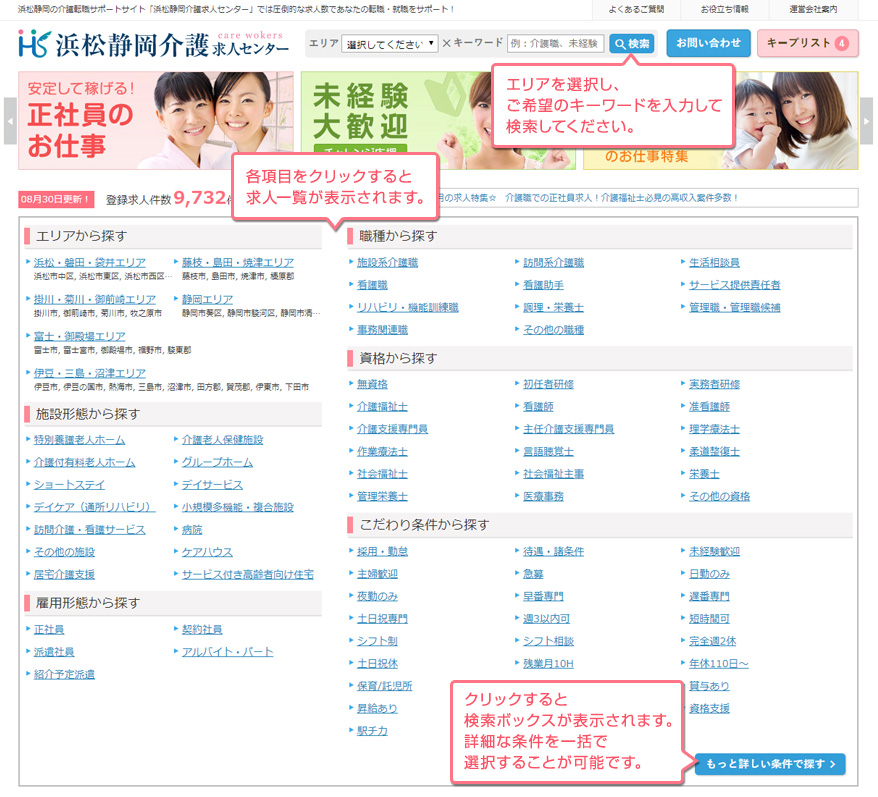Open the 正社員のお仕事 banner
Image resolution: width=878 pixels, height=797 pixels.
156,120
